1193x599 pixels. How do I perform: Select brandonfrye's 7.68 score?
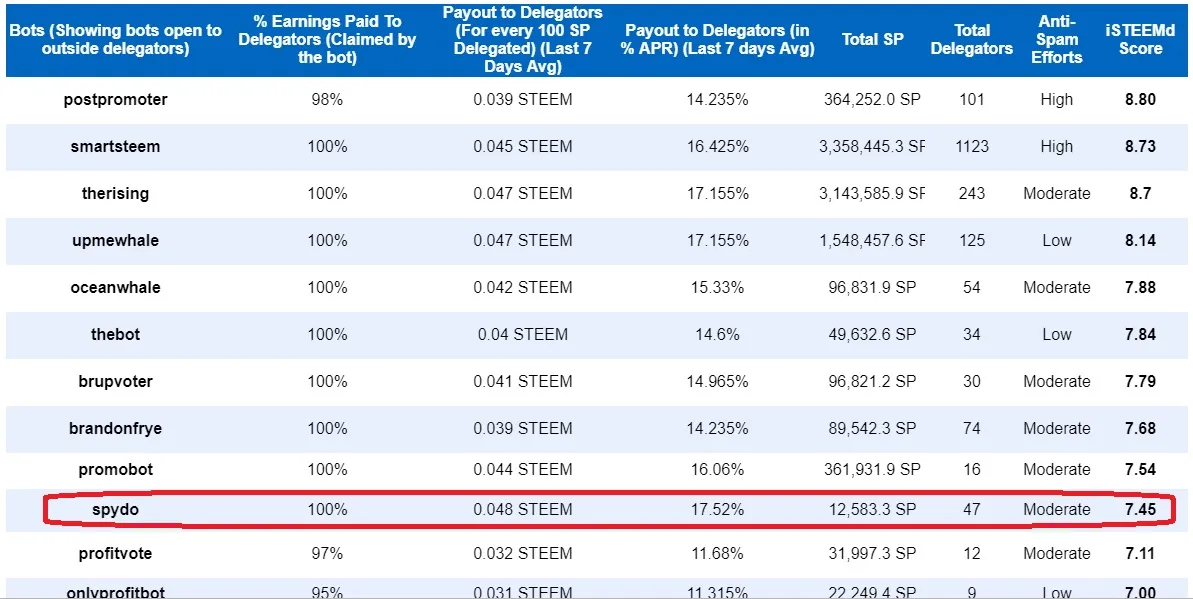tap(1141, 429)
